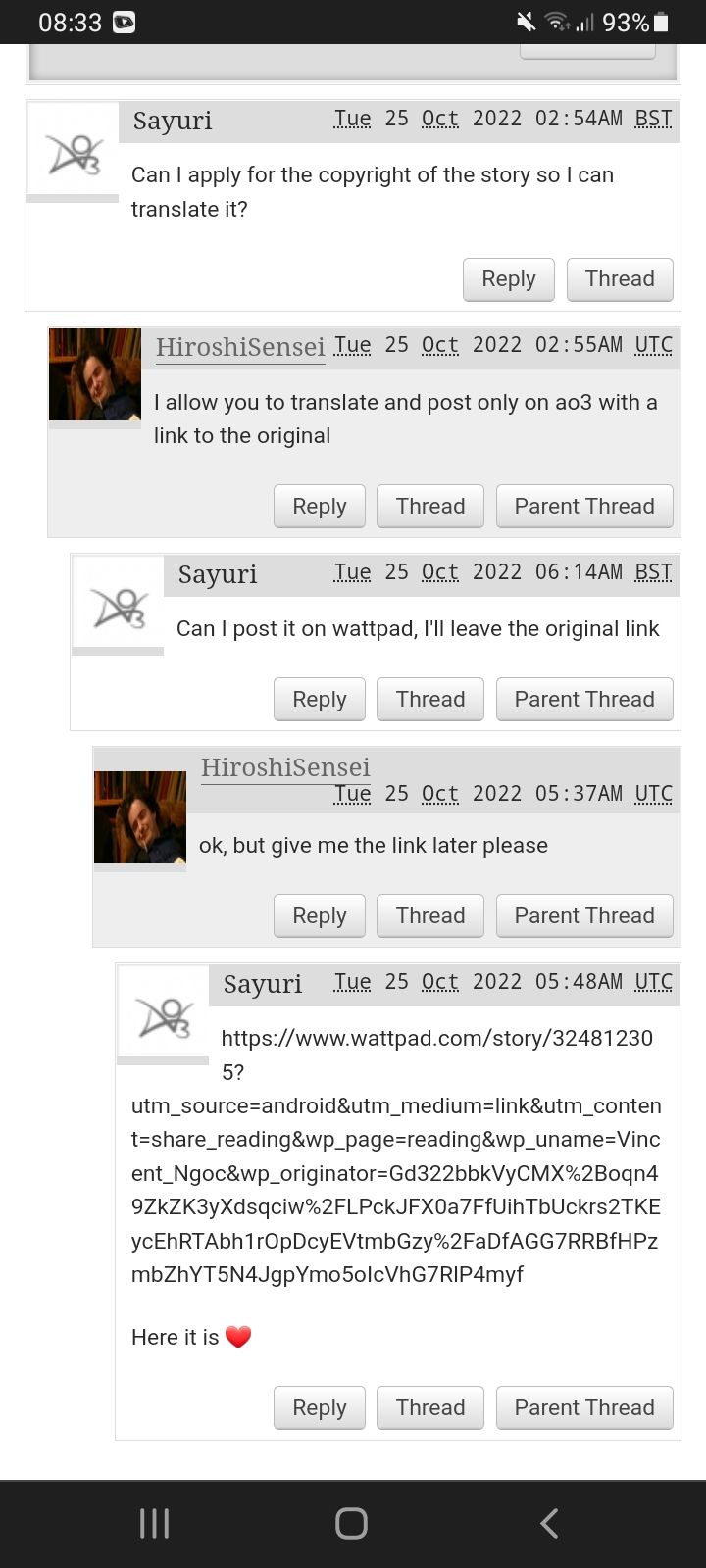Viewport: 706px width, 1568px height.
Task: Open HiroshiSensei's avatar on 05:37AM comment
Action: tap(140, 817)
